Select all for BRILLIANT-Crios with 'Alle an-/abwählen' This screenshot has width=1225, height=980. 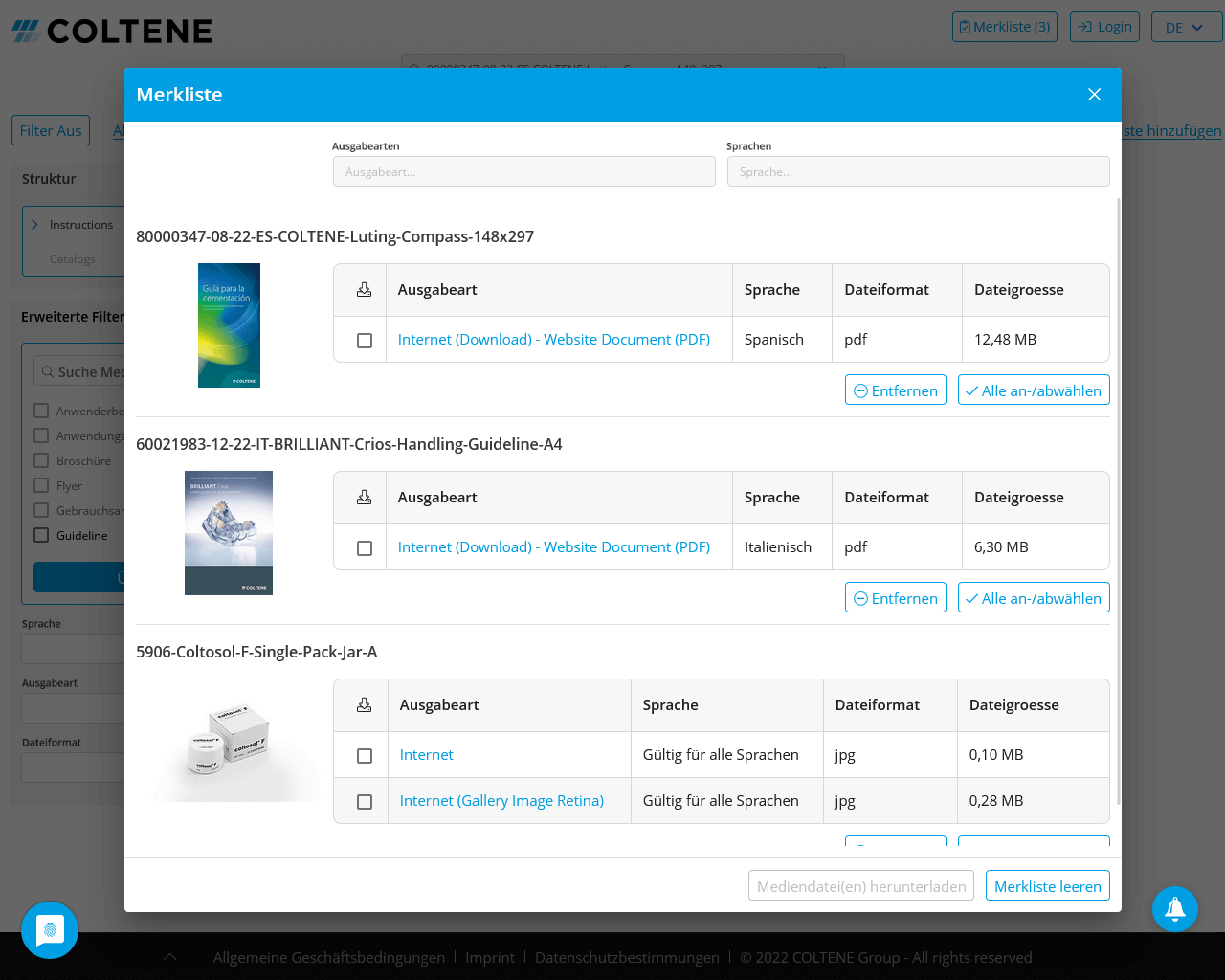coord(1034,598)
